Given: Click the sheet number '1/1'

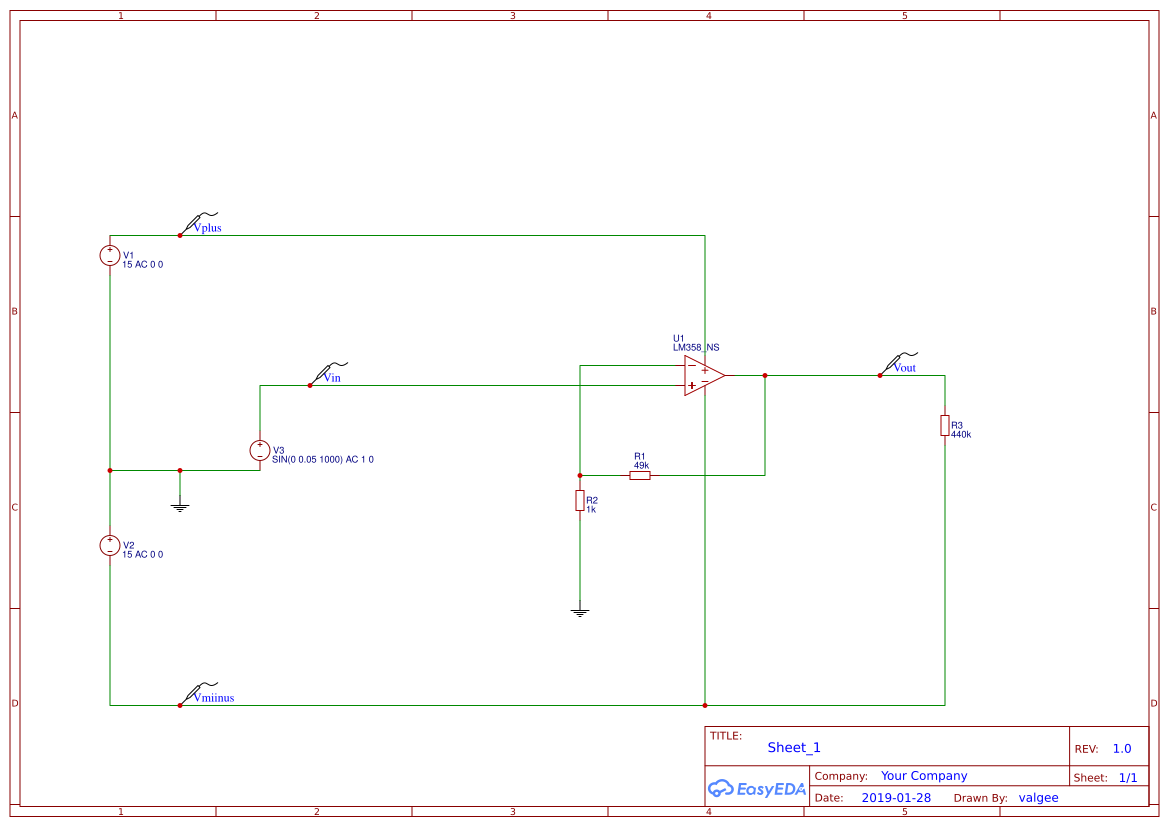Looking at the screenshot, I should pos(1128,778).
